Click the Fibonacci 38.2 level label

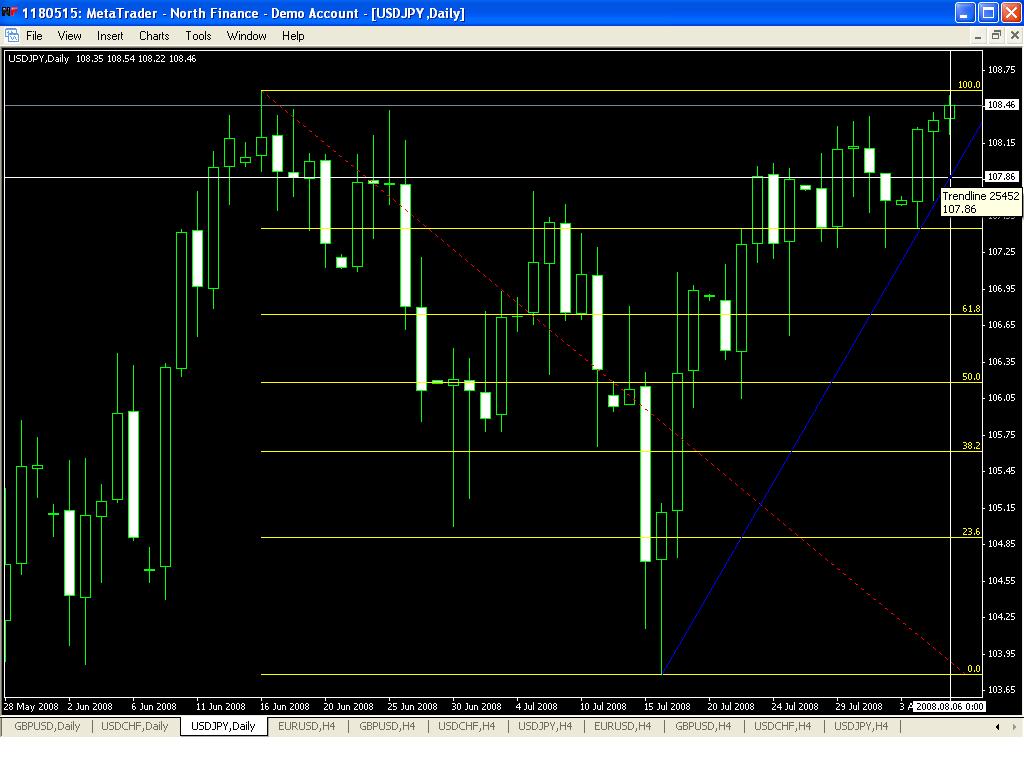pyautogui.click(x=971, y=445)
